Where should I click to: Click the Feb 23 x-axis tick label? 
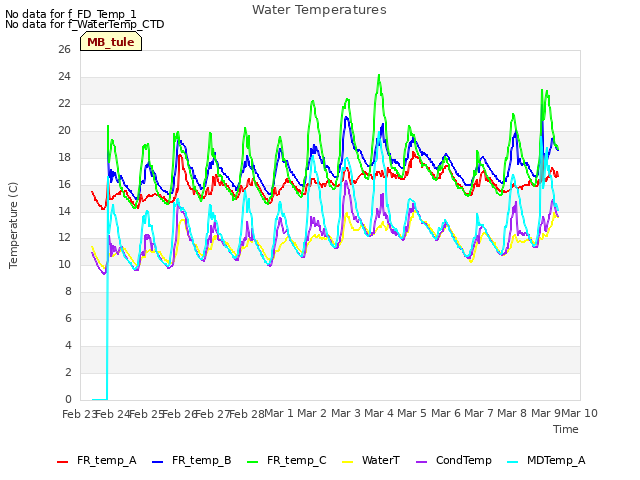79,414
